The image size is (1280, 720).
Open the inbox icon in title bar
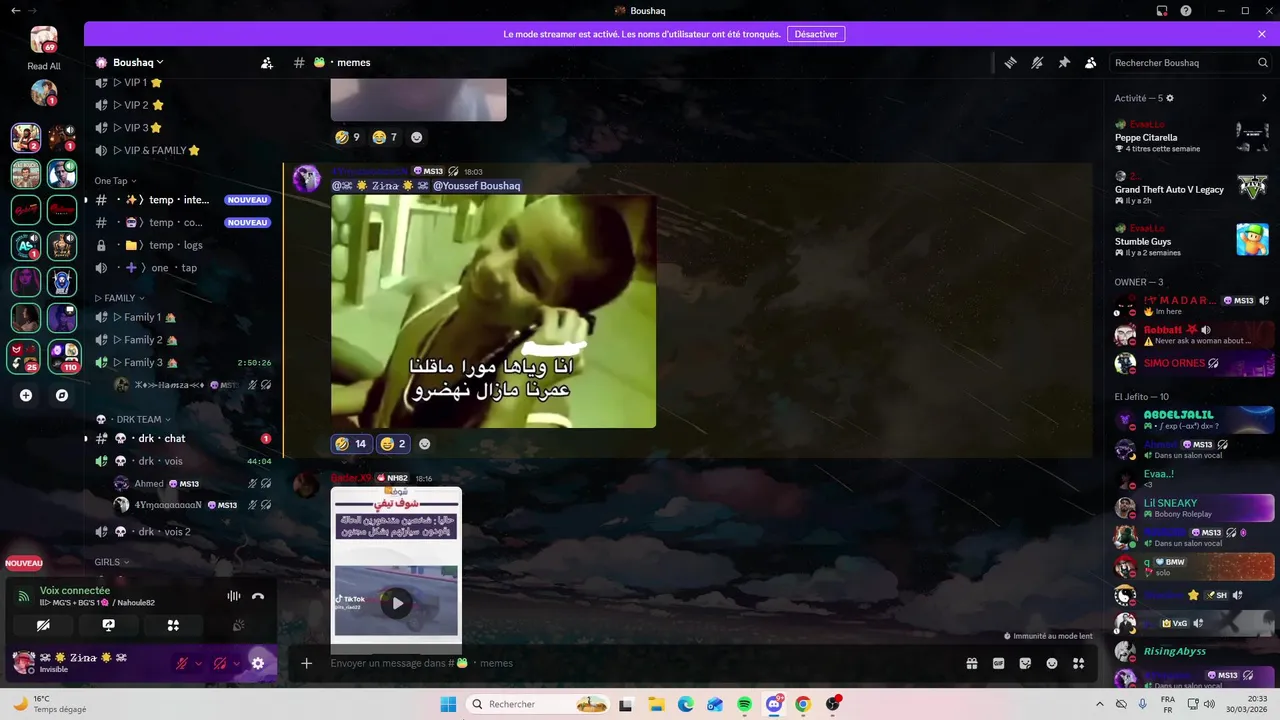coord(1162,11)
